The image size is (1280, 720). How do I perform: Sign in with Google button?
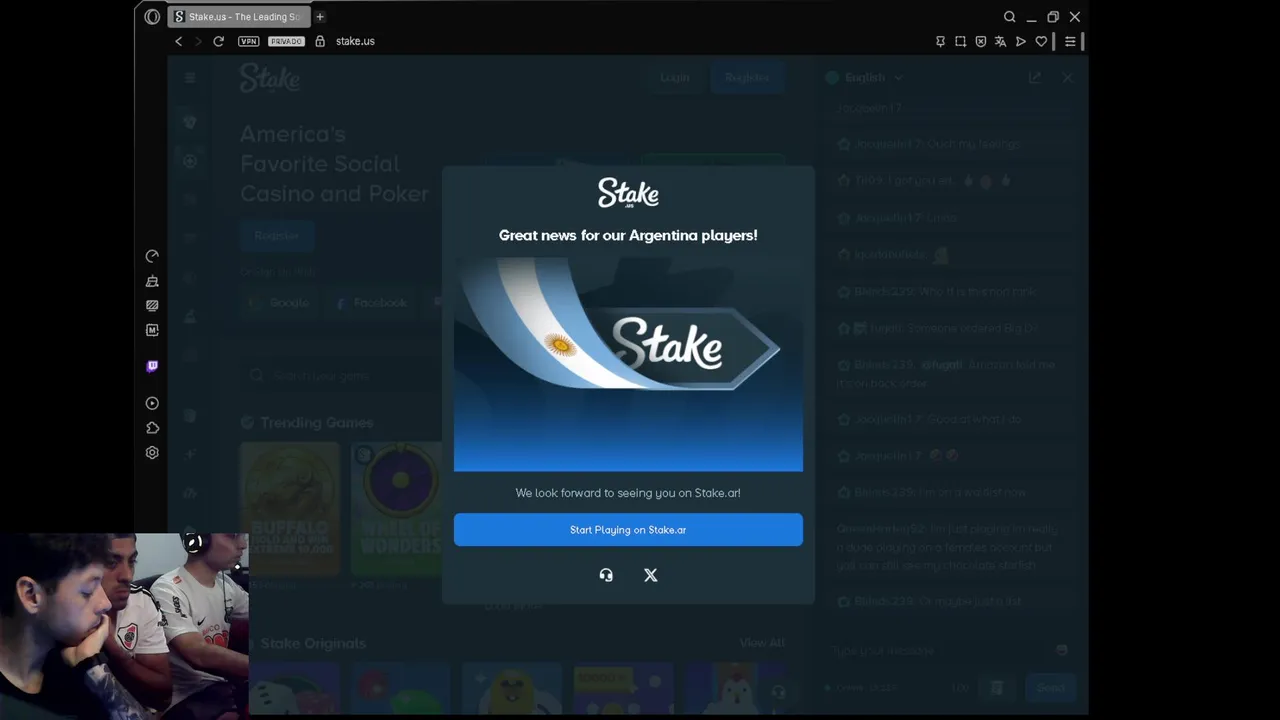[x=279, y=302]
